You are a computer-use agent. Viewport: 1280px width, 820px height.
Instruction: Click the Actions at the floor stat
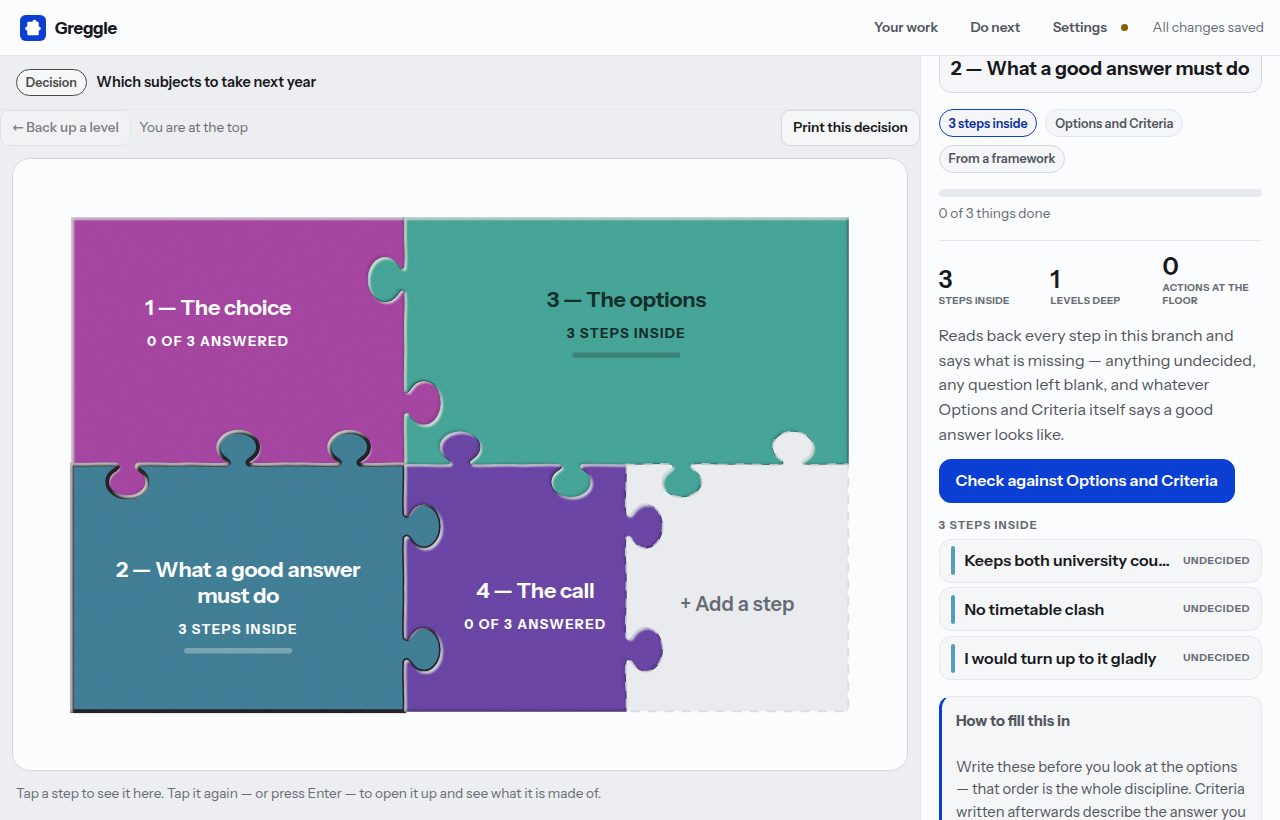1206,280
